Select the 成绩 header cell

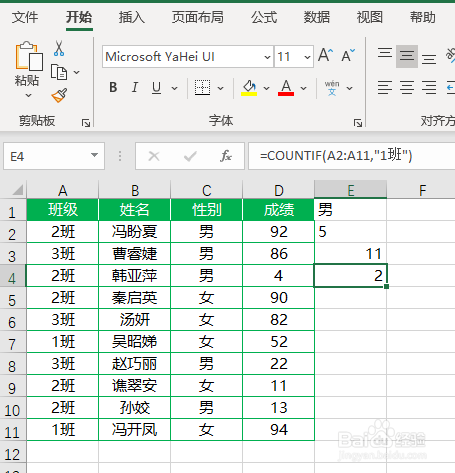(279, 210)
